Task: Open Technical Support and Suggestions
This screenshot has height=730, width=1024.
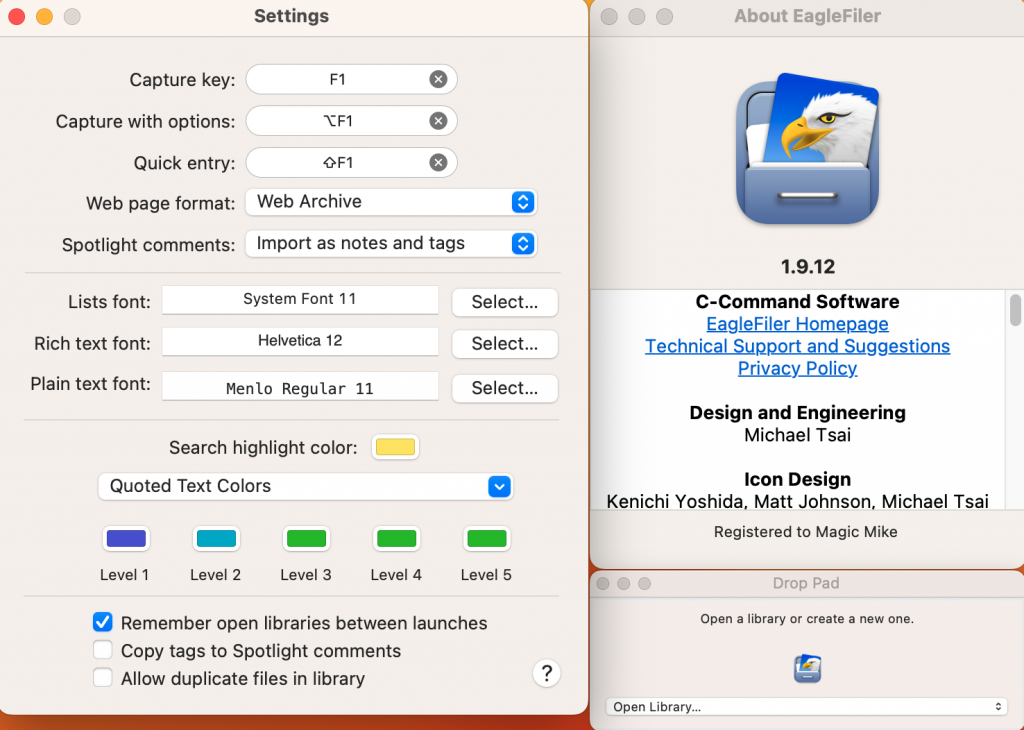Action: (x=797, y=346)
